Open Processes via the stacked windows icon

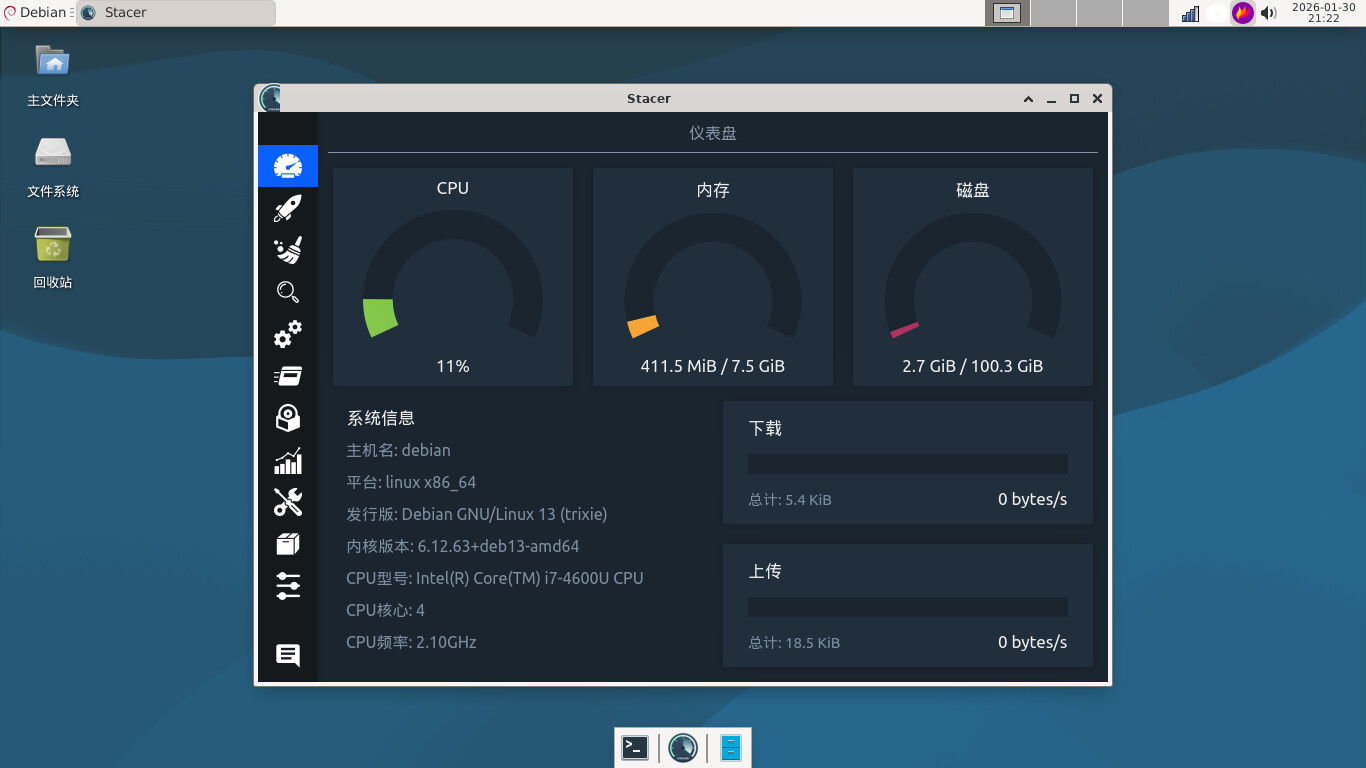point(288,376)
